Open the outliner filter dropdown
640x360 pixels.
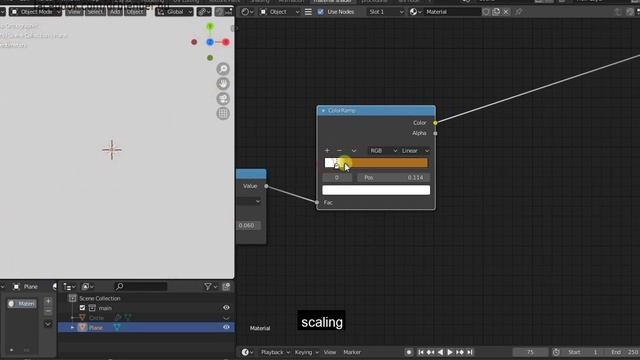210,287
